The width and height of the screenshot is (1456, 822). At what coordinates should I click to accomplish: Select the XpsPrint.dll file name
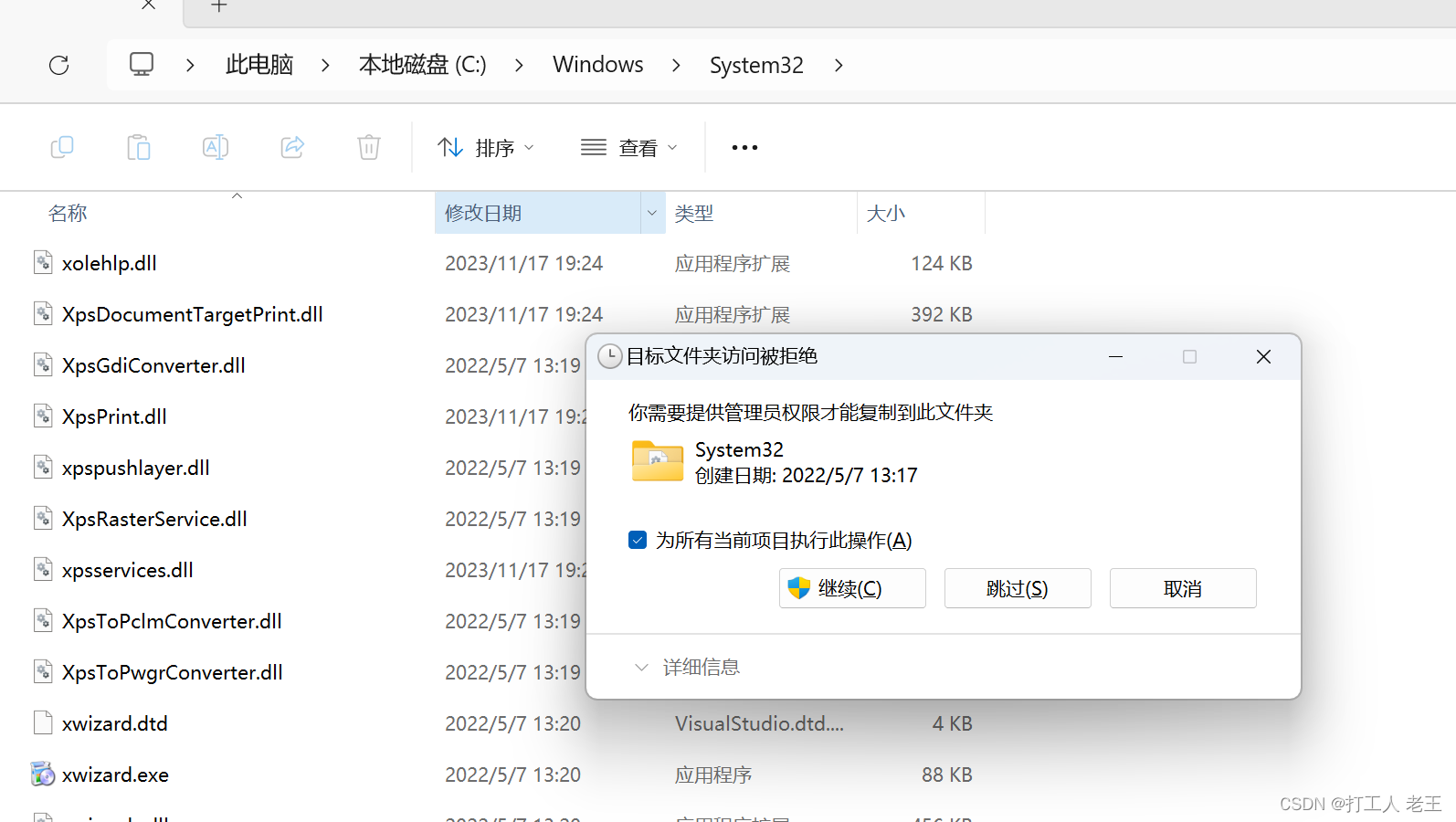[114, 416]
